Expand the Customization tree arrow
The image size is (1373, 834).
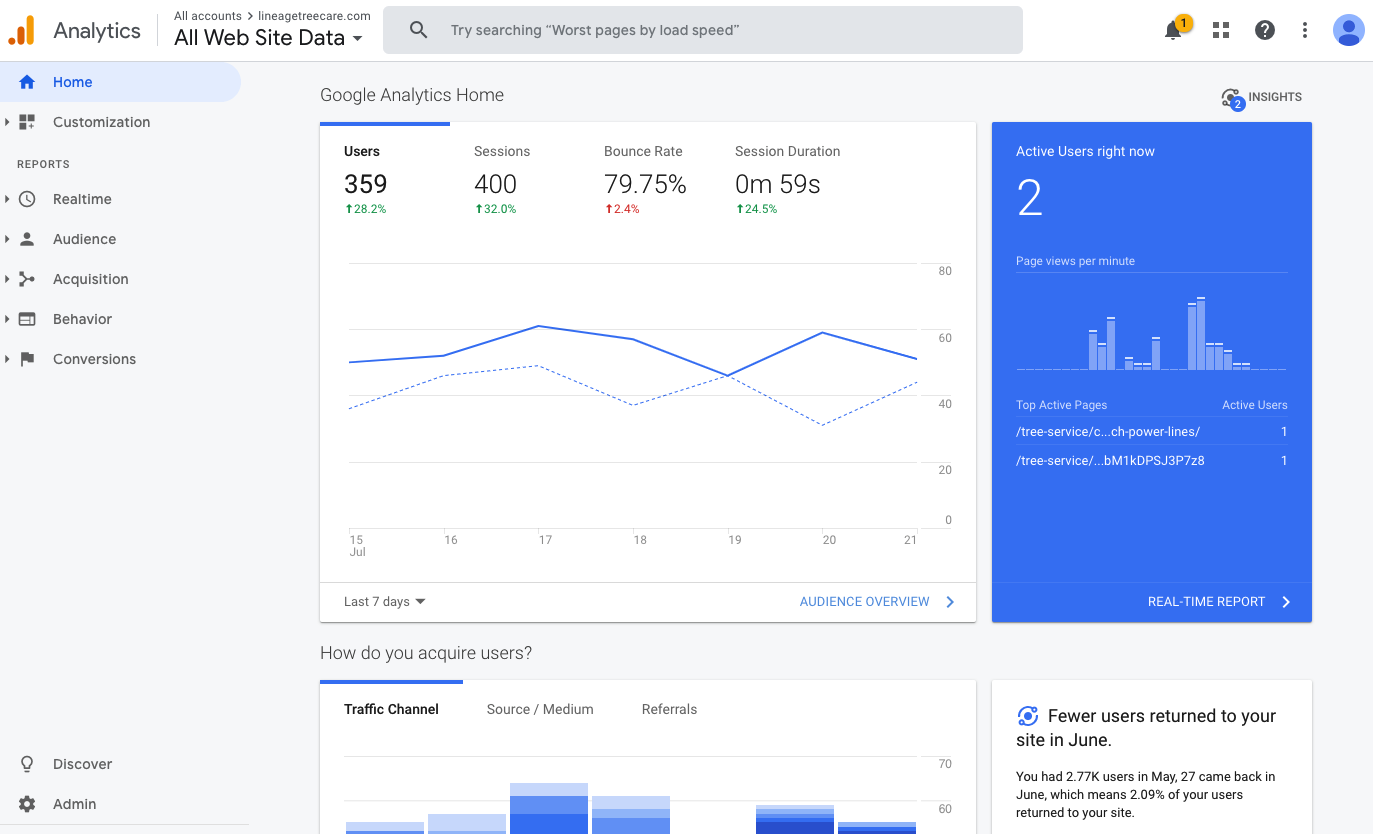[7, 122]
